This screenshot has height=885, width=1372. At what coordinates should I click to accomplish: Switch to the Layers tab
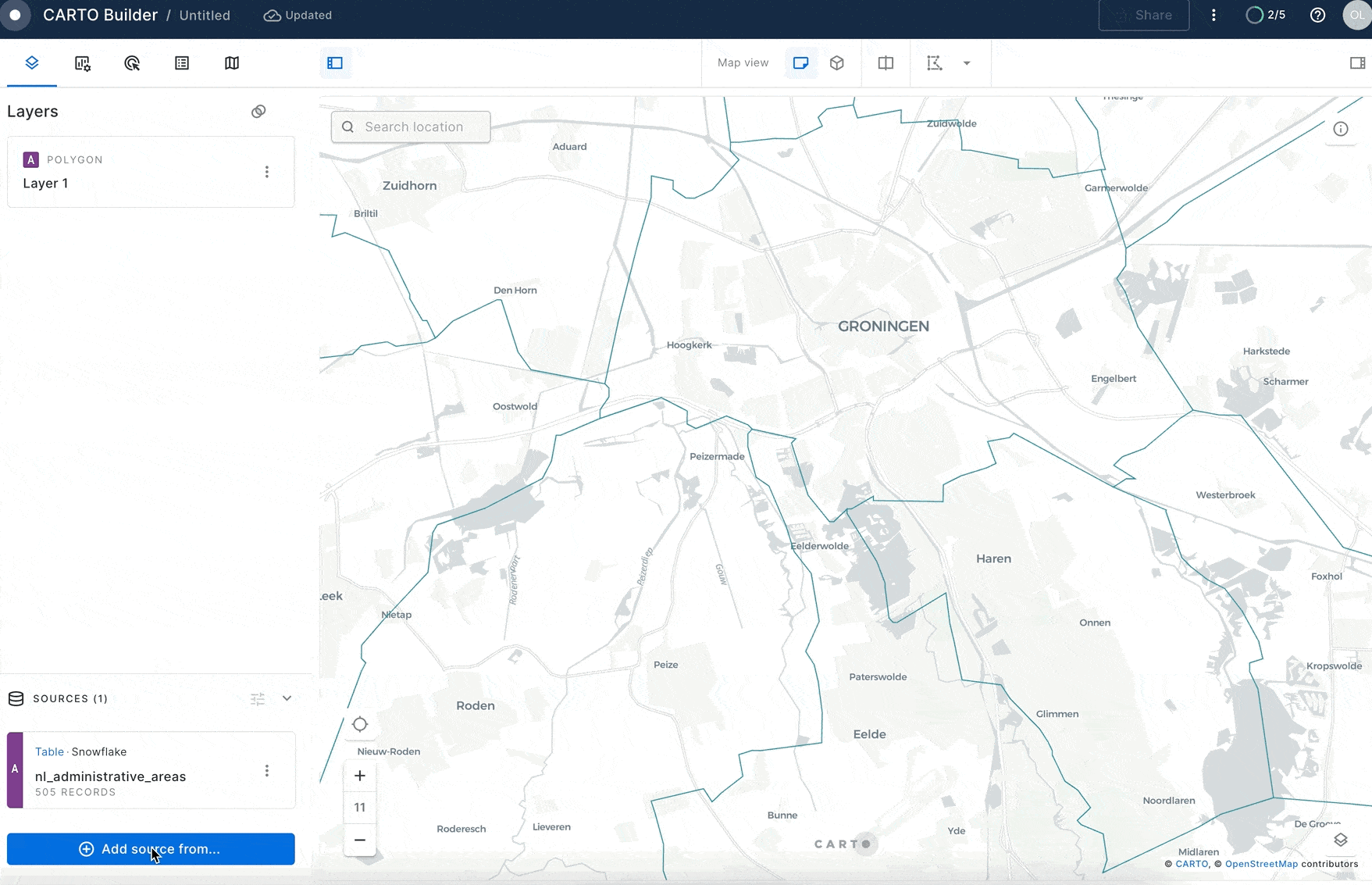pos(32,63)
